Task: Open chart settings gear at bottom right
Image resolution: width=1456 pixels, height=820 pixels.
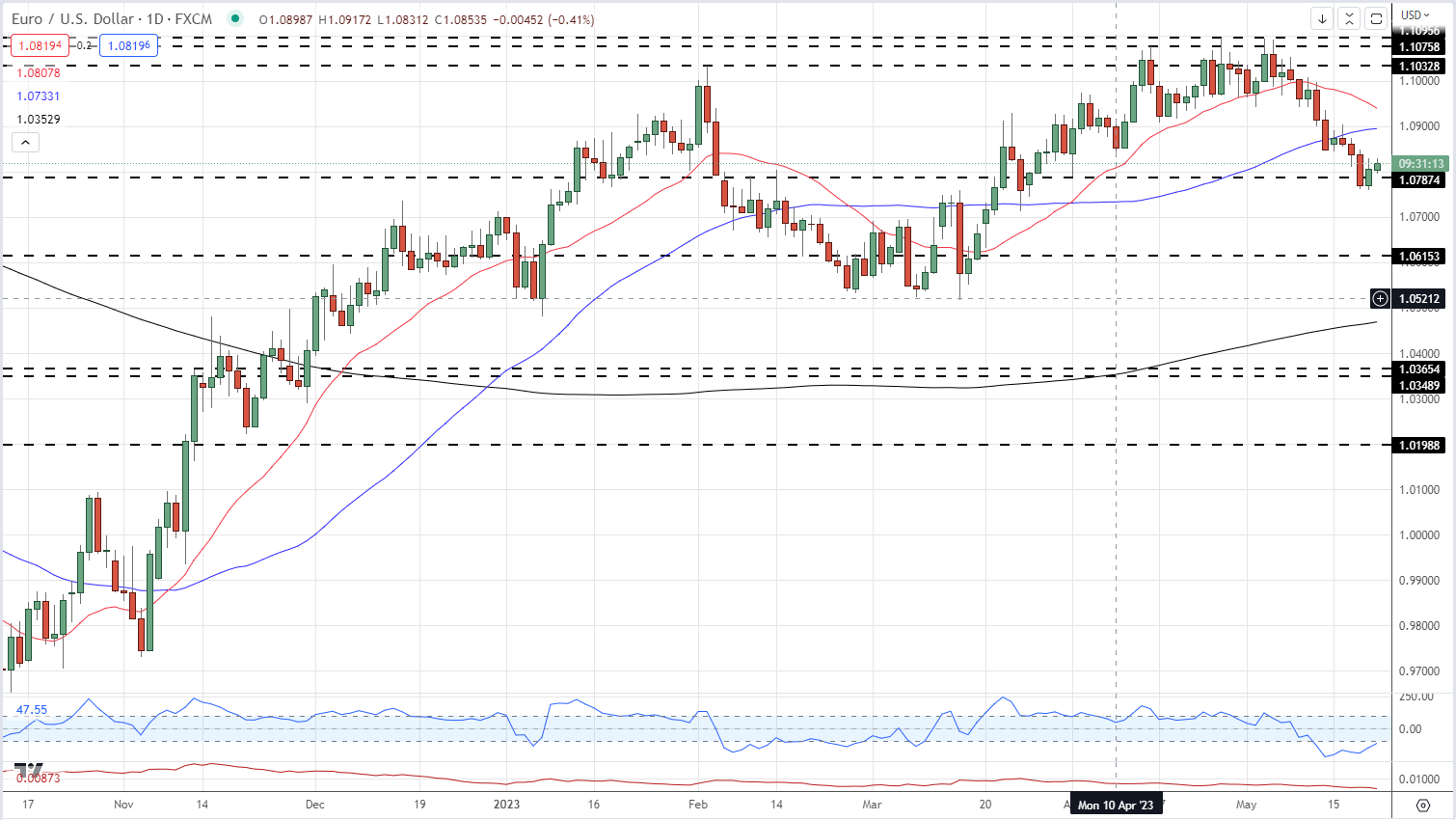Action: 1423,805
